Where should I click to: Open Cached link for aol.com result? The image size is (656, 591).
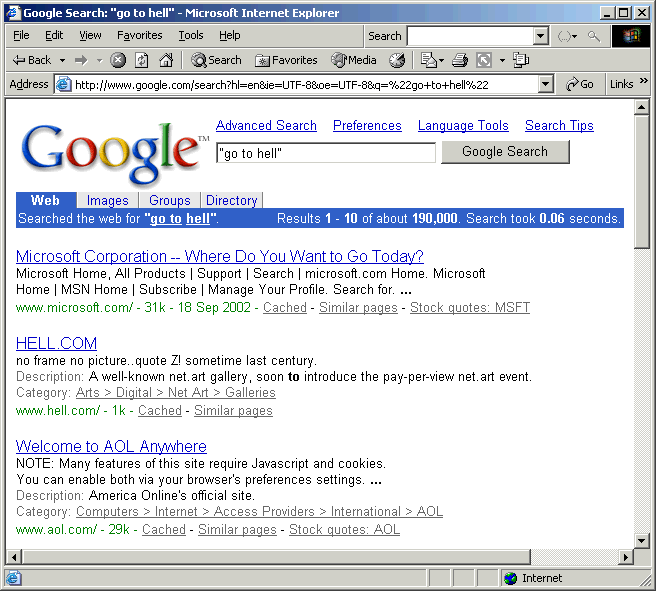pos(164,530)
